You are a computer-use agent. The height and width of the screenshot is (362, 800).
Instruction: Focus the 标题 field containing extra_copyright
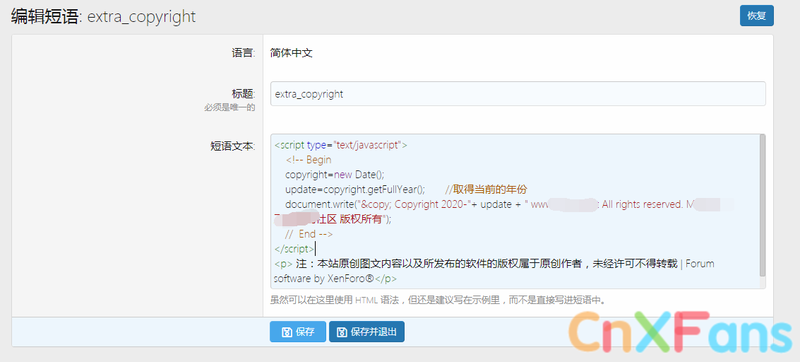coord(518,94)
